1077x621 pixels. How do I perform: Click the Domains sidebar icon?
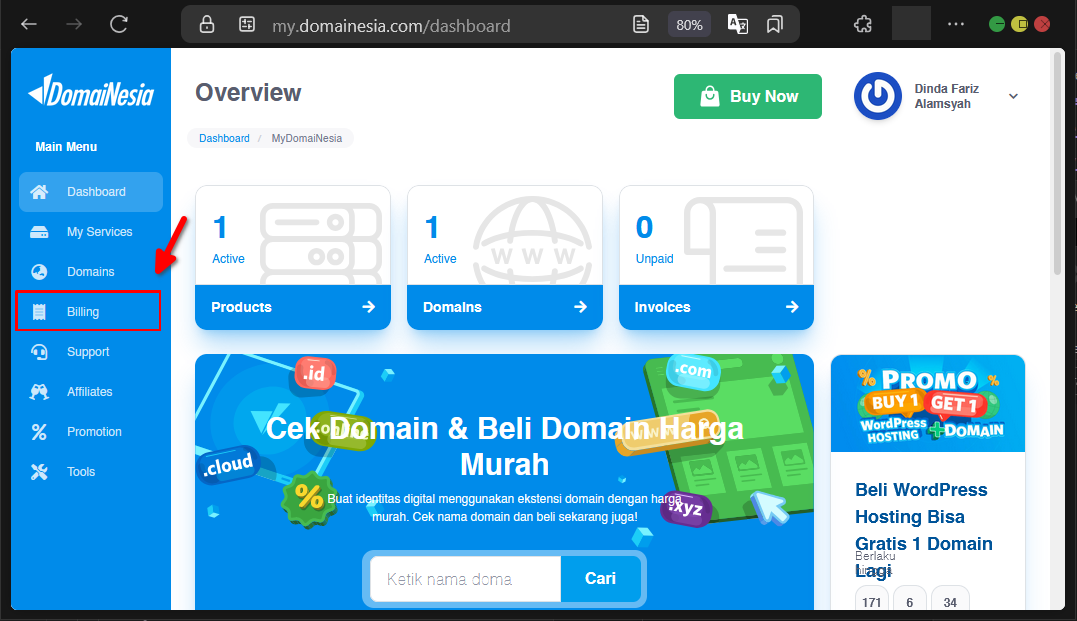pyautogui.click(x=40, y=271)
